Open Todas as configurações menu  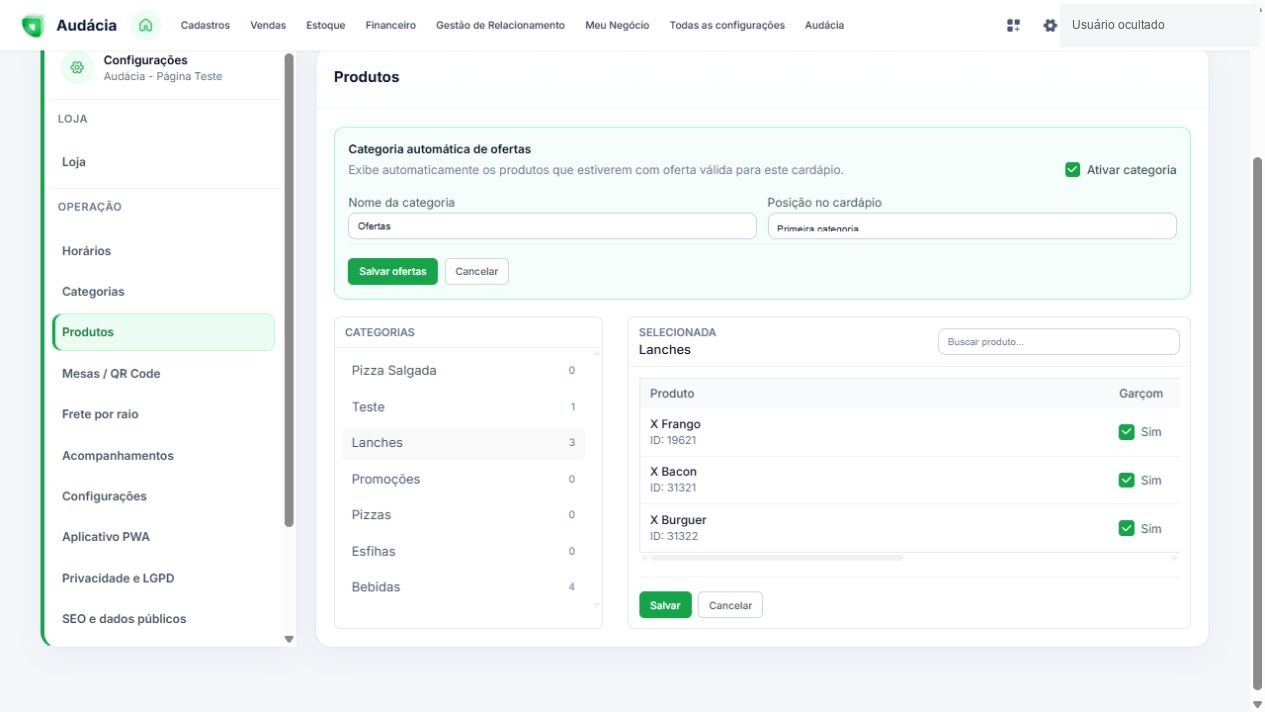coord(727,25)
